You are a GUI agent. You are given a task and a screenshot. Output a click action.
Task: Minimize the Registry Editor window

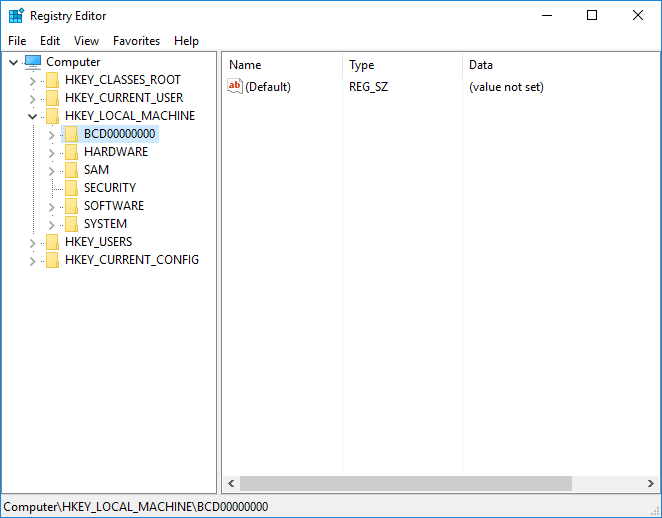tap(547, 16)
